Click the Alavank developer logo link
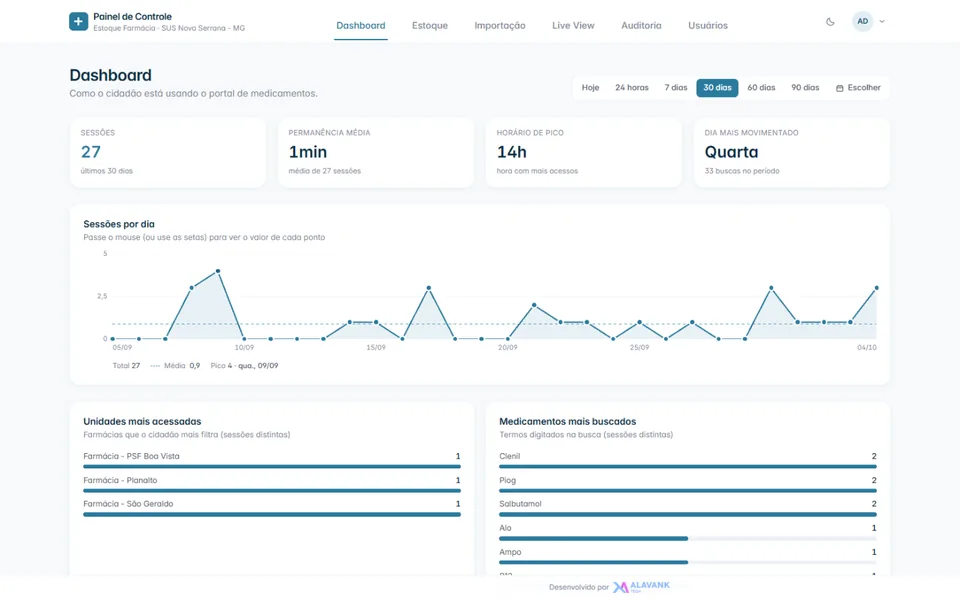 click(641, 587)
